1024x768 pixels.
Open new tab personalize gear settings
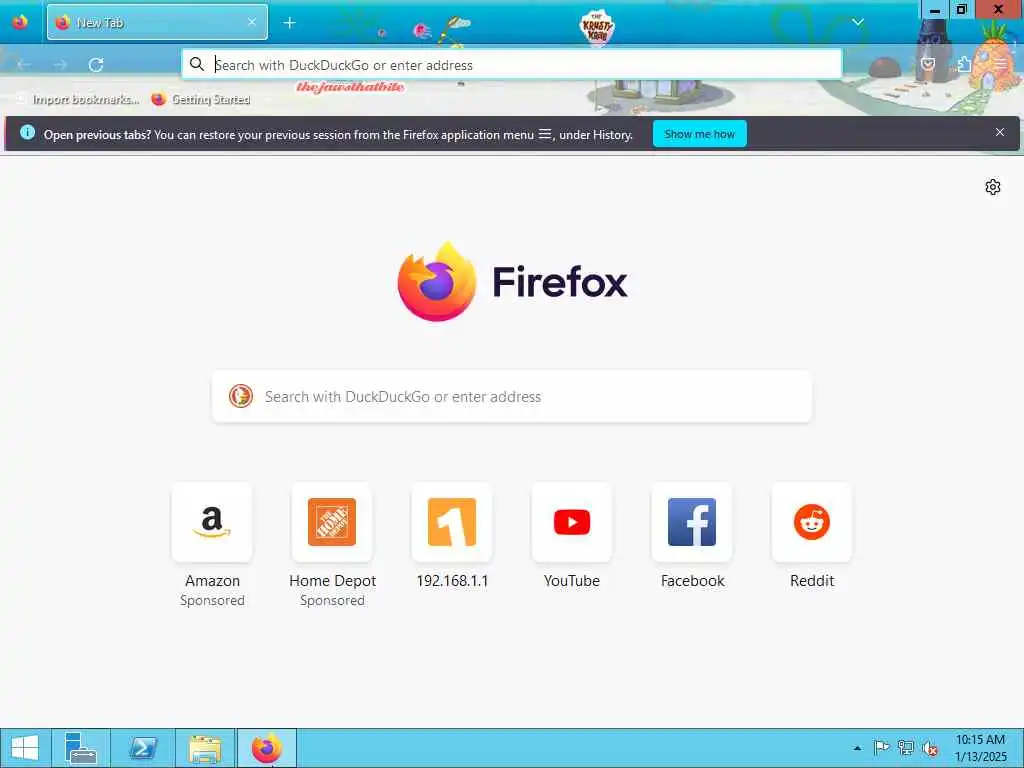[x=993, y=187]
